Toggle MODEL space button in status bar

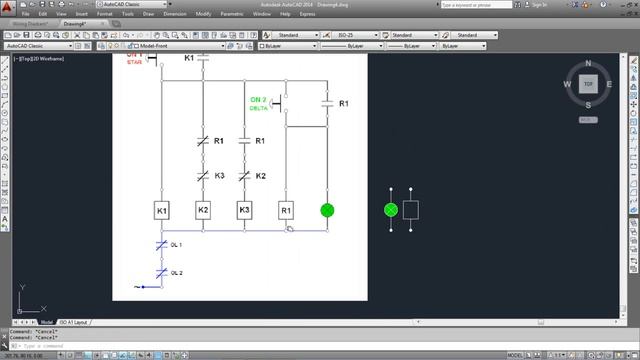point(515,356)
